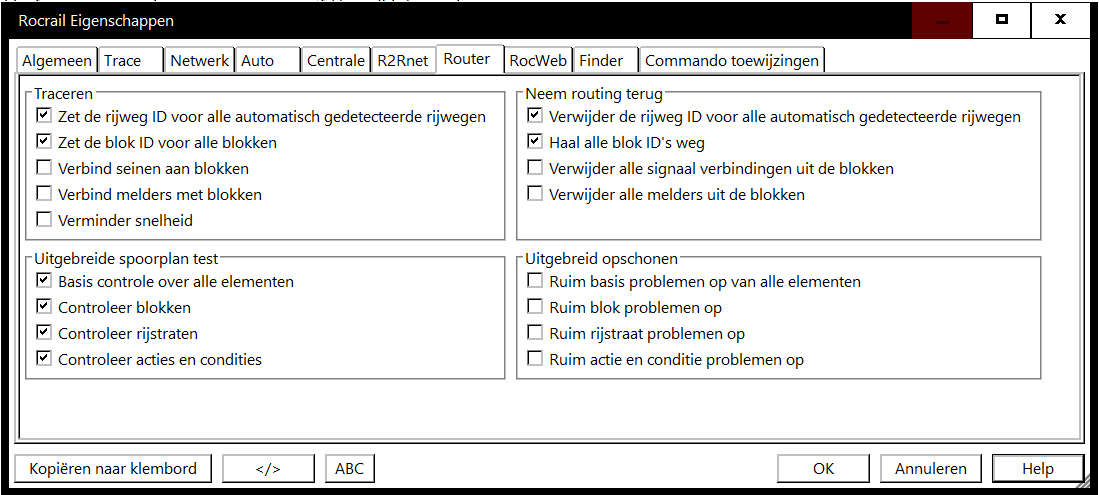This screenshot has height=495, width=1099.
Task: Enable 'Ruim blok problemen op' checkbox
Action: point(535,308)
